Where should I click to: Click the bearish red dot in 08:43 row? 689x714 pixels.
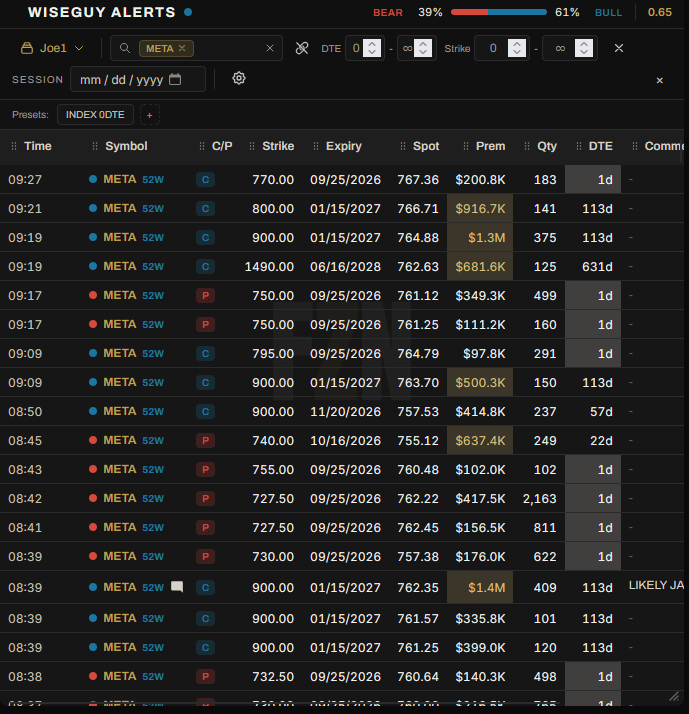coord(93,469)
